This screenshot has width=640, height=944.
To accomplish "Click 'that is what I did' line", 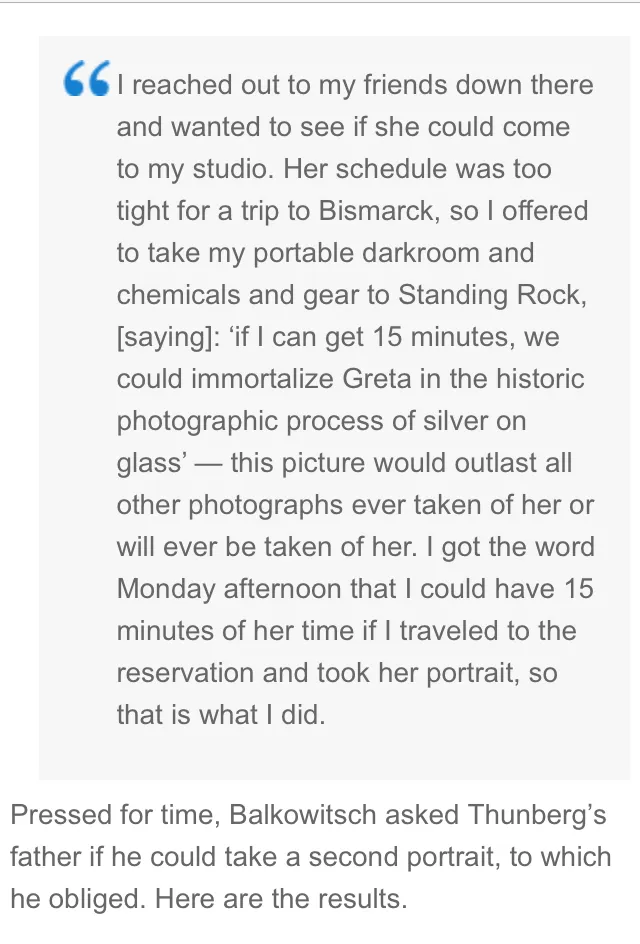I will coord(220,715).
